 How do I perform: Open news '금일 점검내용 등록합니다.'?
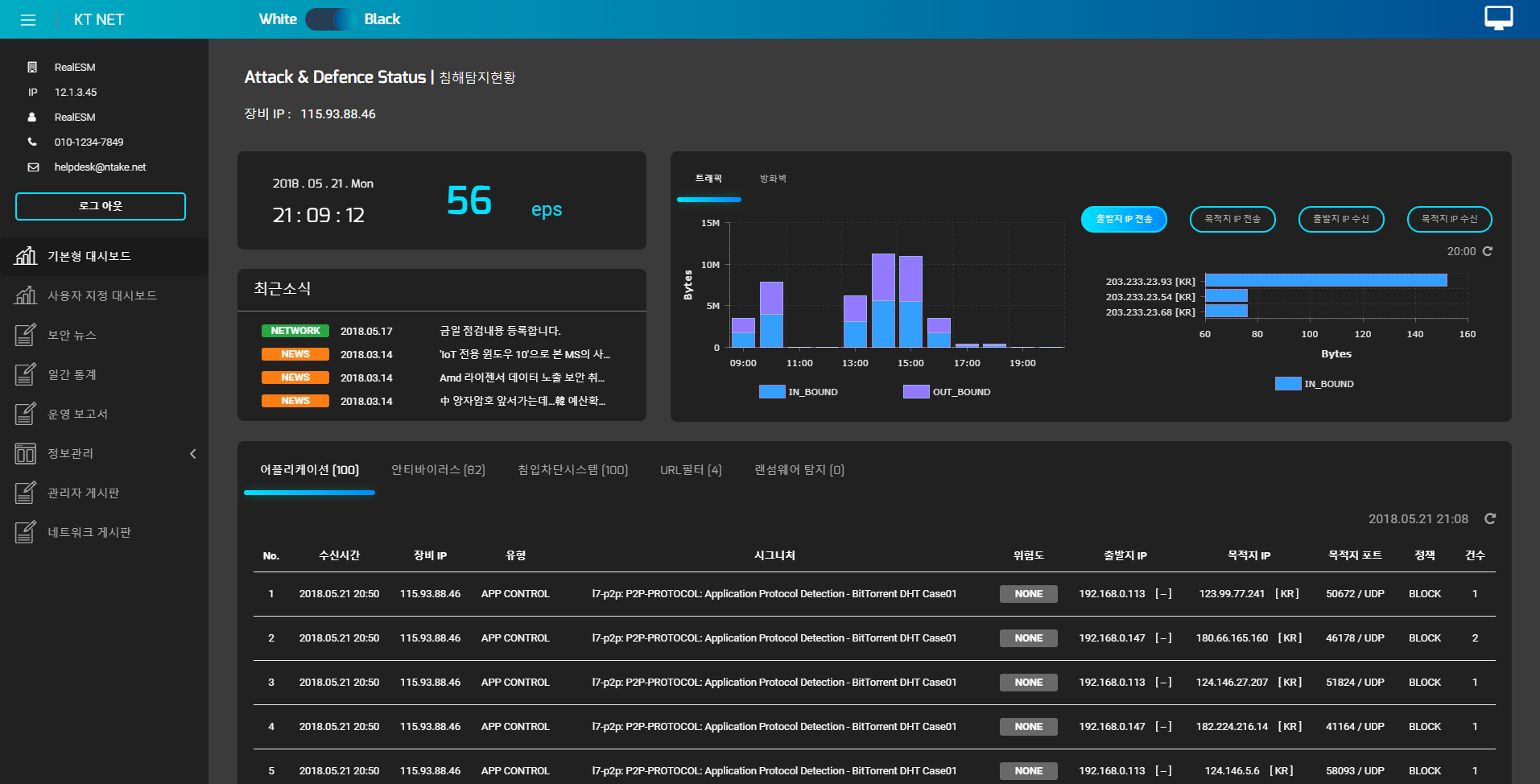(x=500, y=331)
